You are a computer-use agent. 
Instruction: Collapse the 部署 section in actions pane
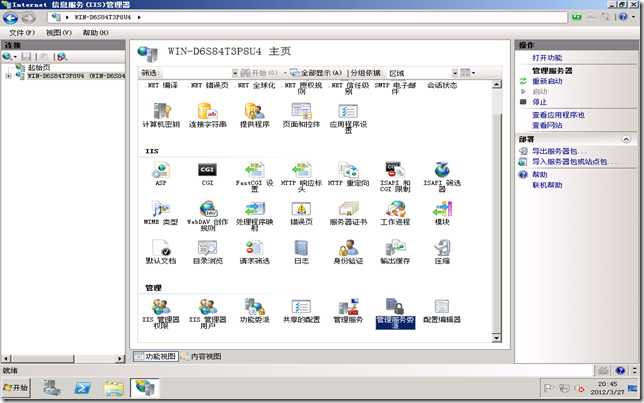click(x=626, y=140)
